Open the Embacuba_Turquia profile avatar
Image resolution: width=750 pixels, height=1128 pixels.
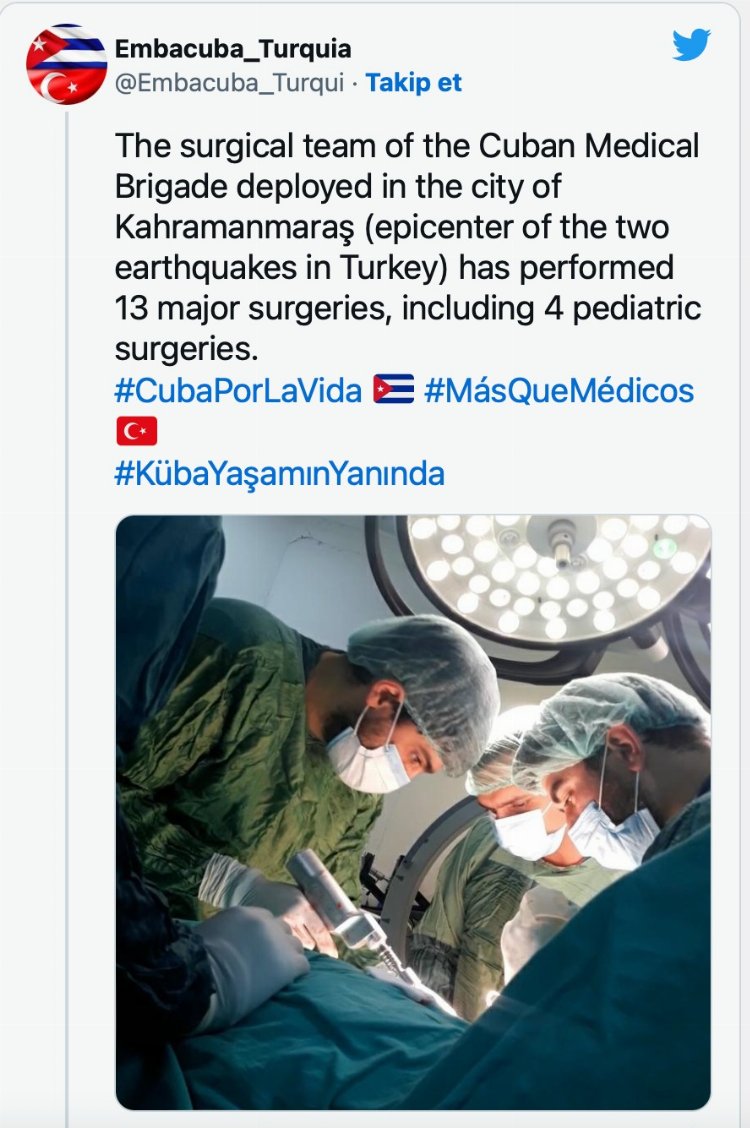click(66, 65)
